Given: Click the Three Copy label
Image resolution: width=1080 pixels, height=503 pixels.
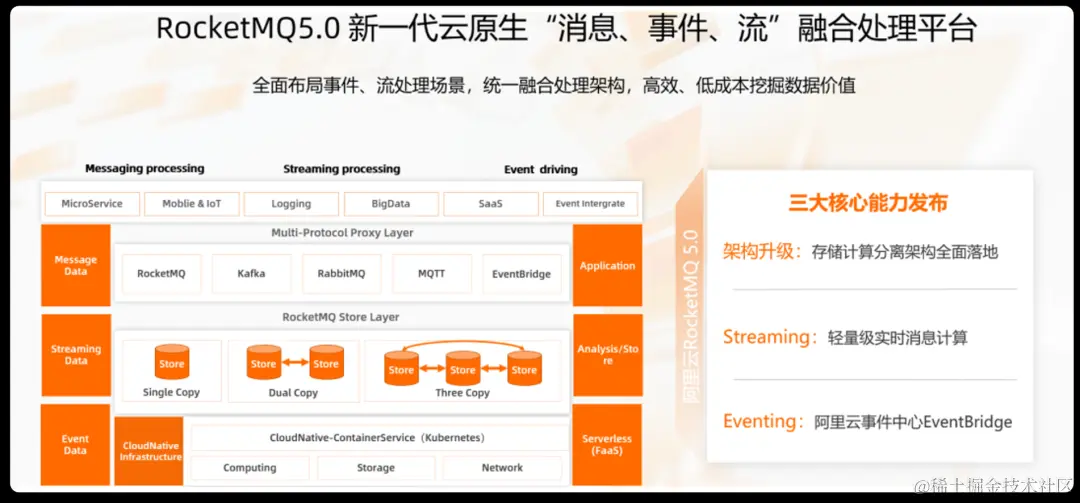Looking at the screenshot, I should (x=463, y=393).
